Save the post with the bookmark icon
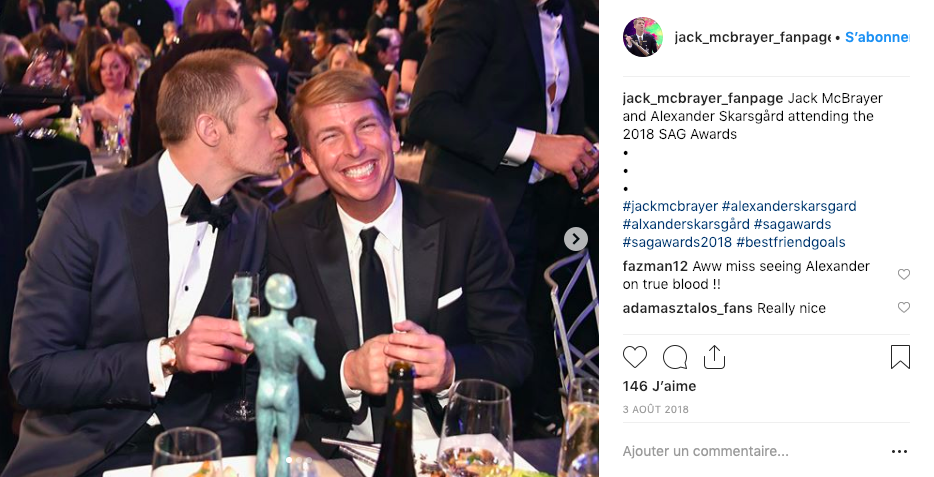The width and height of the screenshot is (934, 477). coord(900,357)
